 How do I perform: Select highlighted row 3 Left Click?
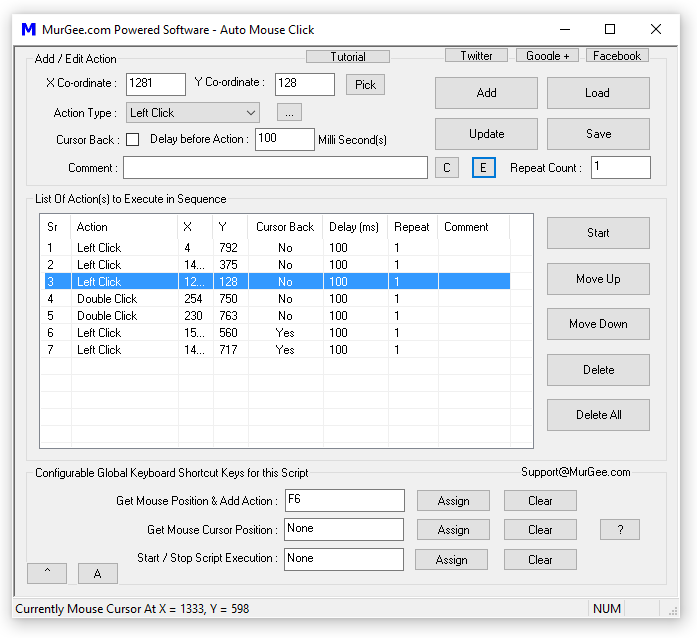[277, 281]
